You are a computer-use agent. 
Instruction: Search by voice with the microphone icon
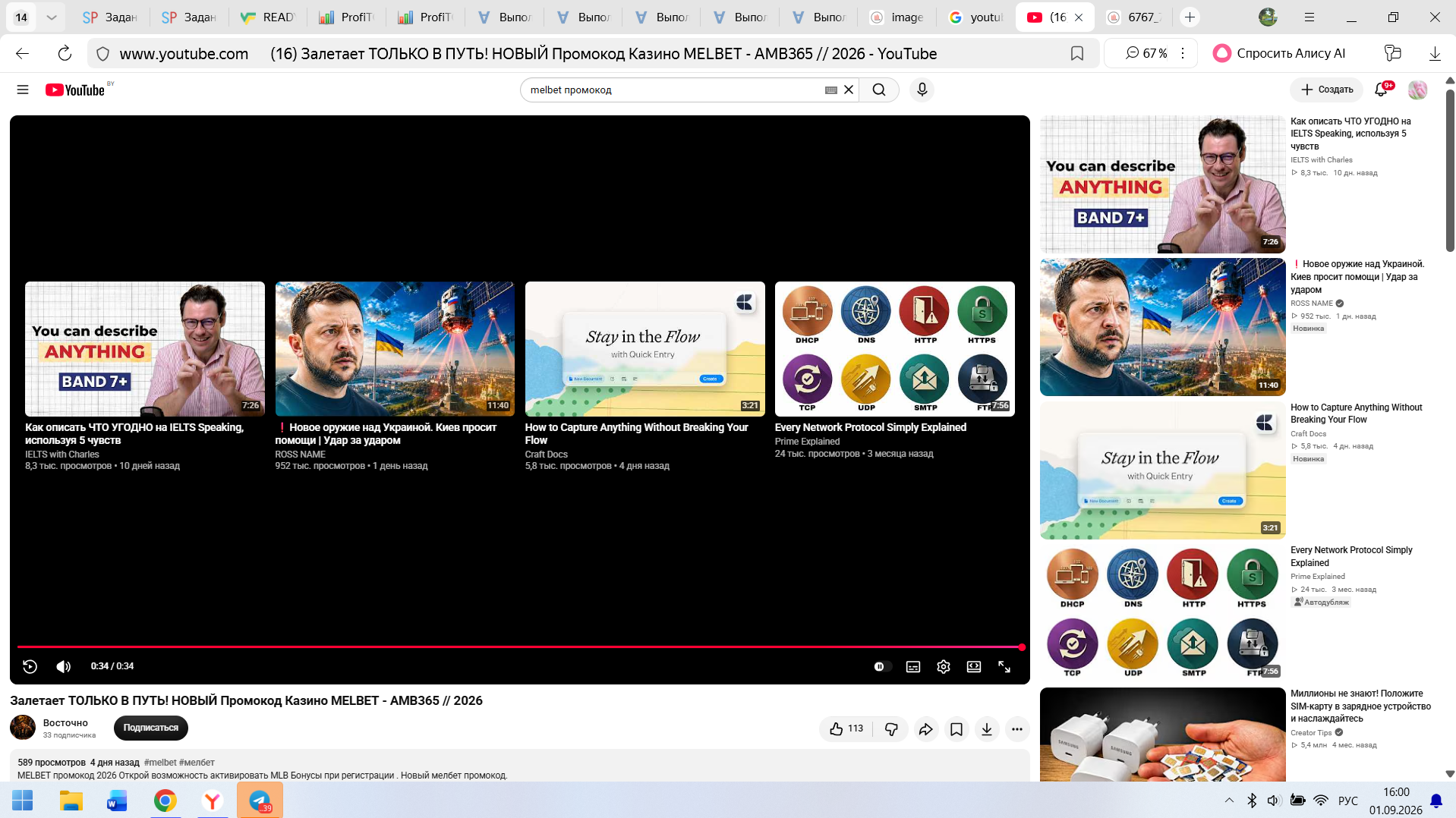[922, 90]
